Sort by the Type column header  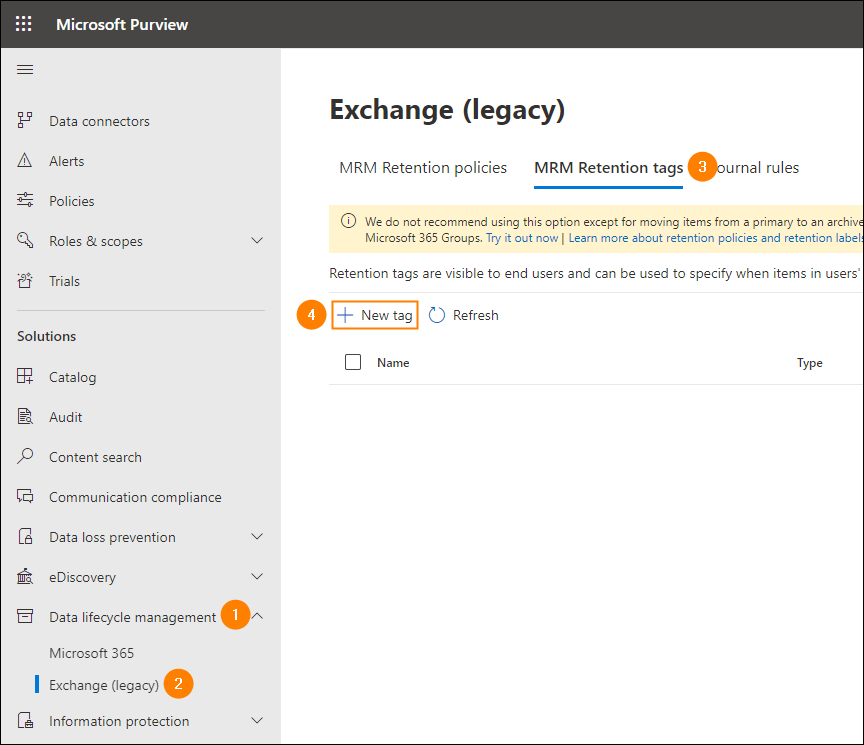click(x=809, y=363)
